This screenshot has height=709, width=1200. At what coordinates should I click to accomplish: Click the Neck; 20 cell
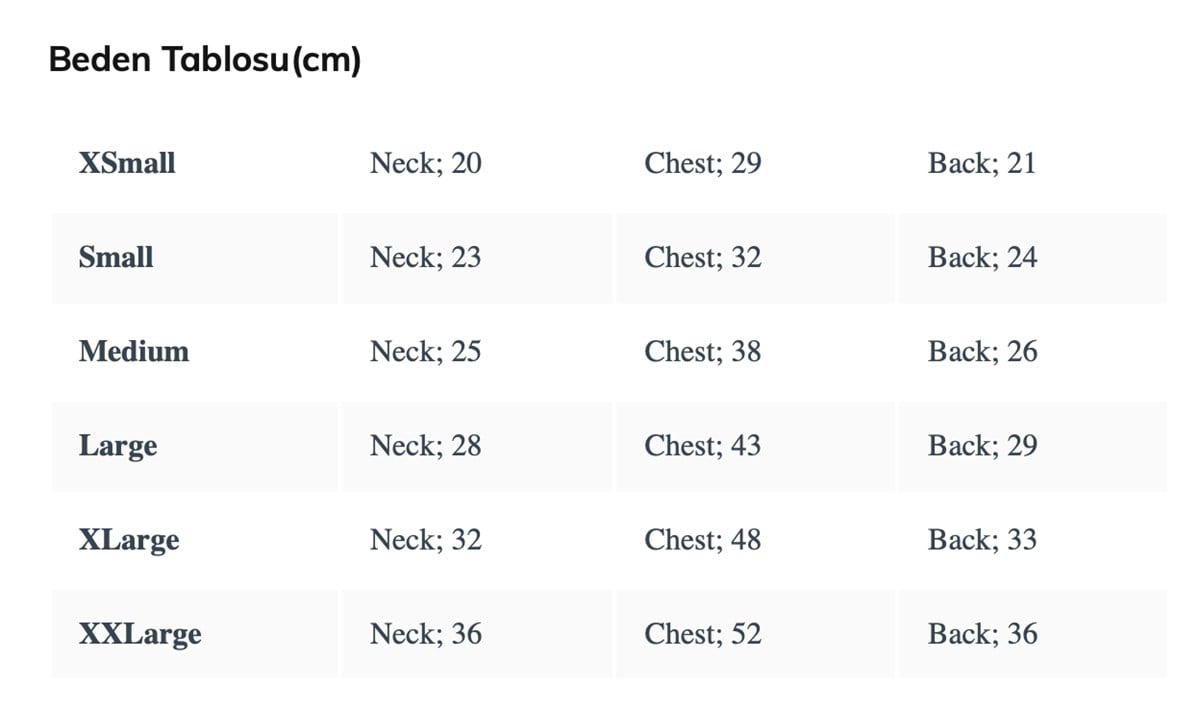[425, 163]
